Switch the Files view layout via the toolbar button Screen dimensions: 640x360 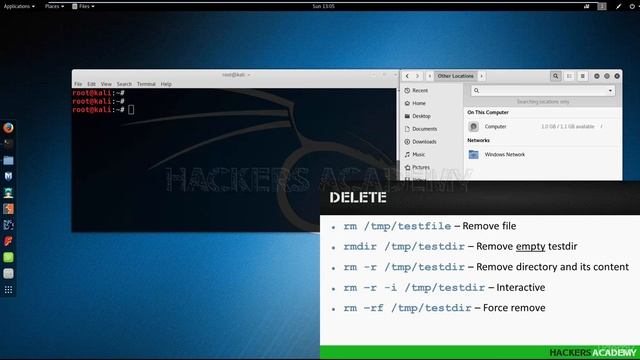click(569, 76)
